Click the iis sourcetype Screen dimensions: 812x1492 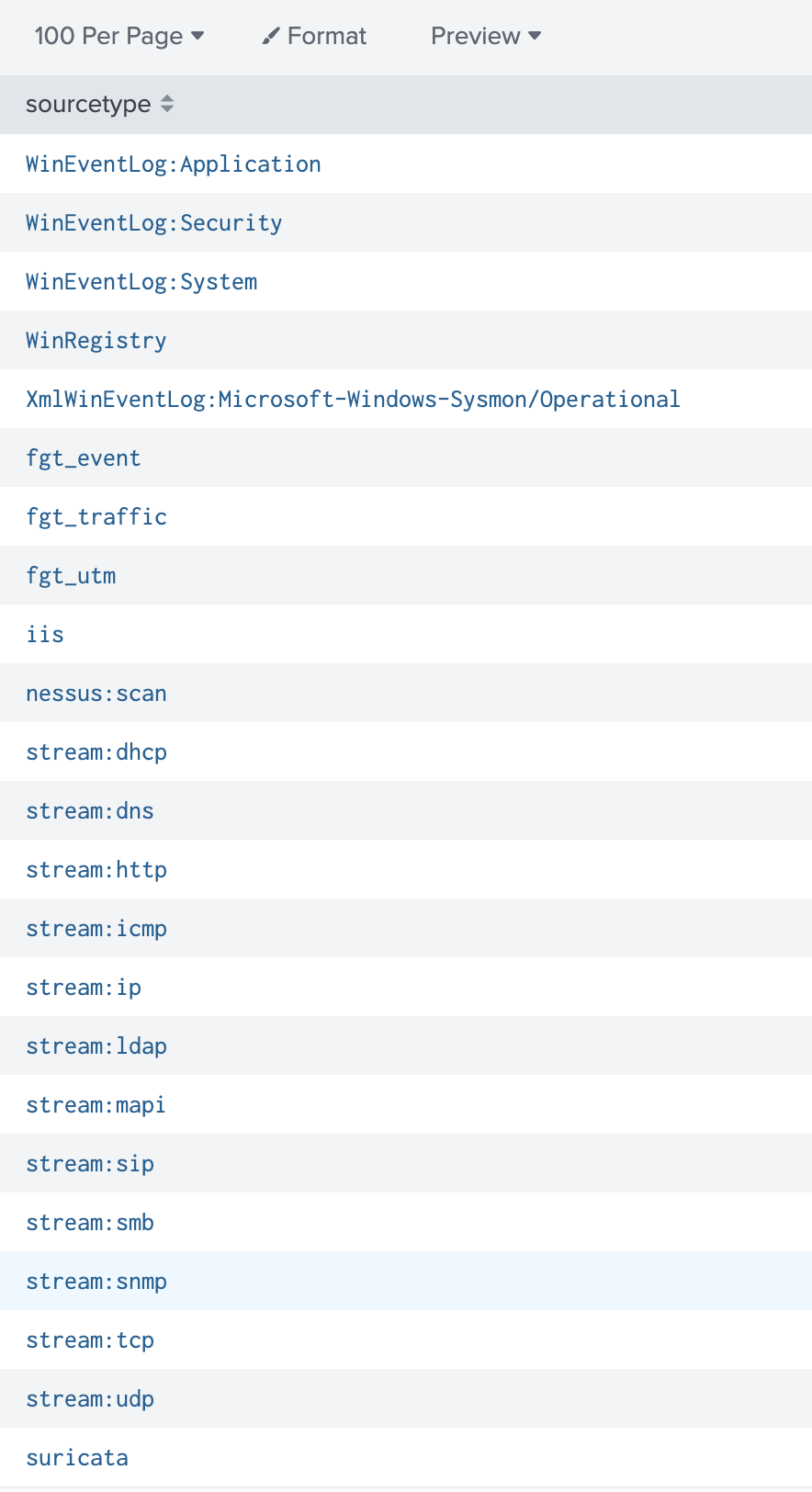click(x=45, y=634)
